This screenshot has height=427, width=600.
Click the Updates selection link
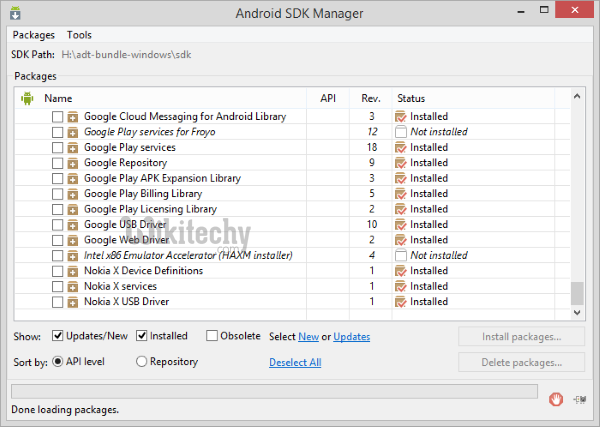click(x=352, y=337)
